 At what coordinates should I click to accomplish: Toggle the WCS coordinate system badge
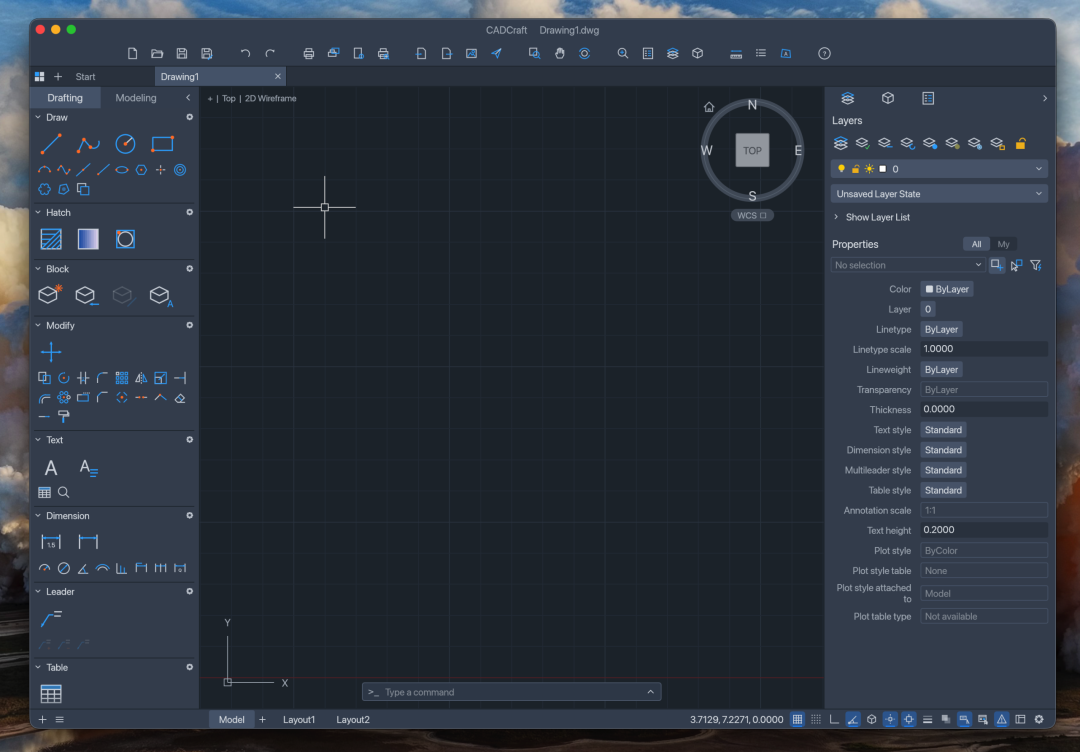click(x=751, y=216)
